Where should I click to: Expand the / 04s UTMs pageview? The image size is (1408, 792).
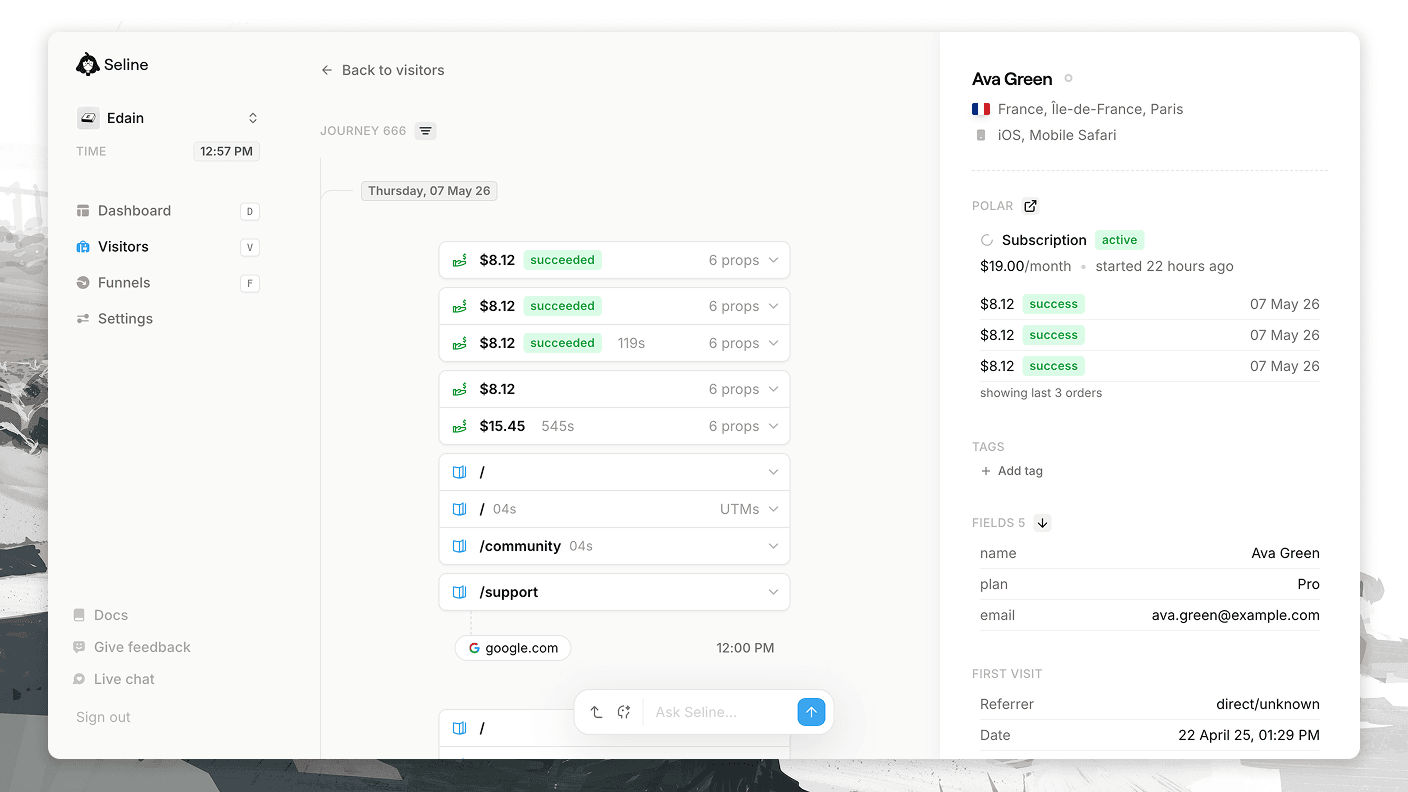(x=614, y=509)
